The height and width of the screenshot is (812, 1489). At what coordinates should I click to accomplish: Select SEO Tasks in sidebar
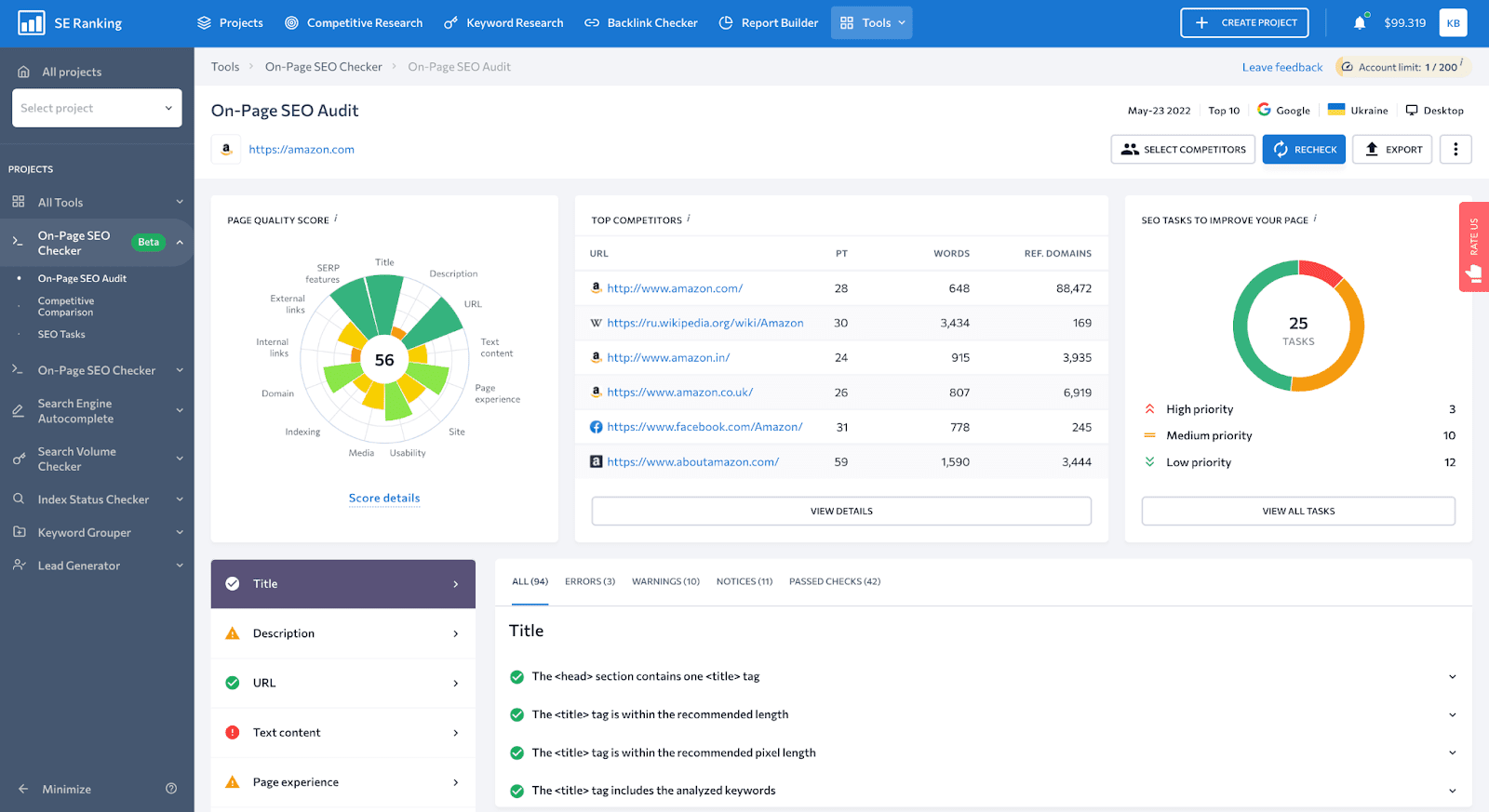click(x=61, y=334)
